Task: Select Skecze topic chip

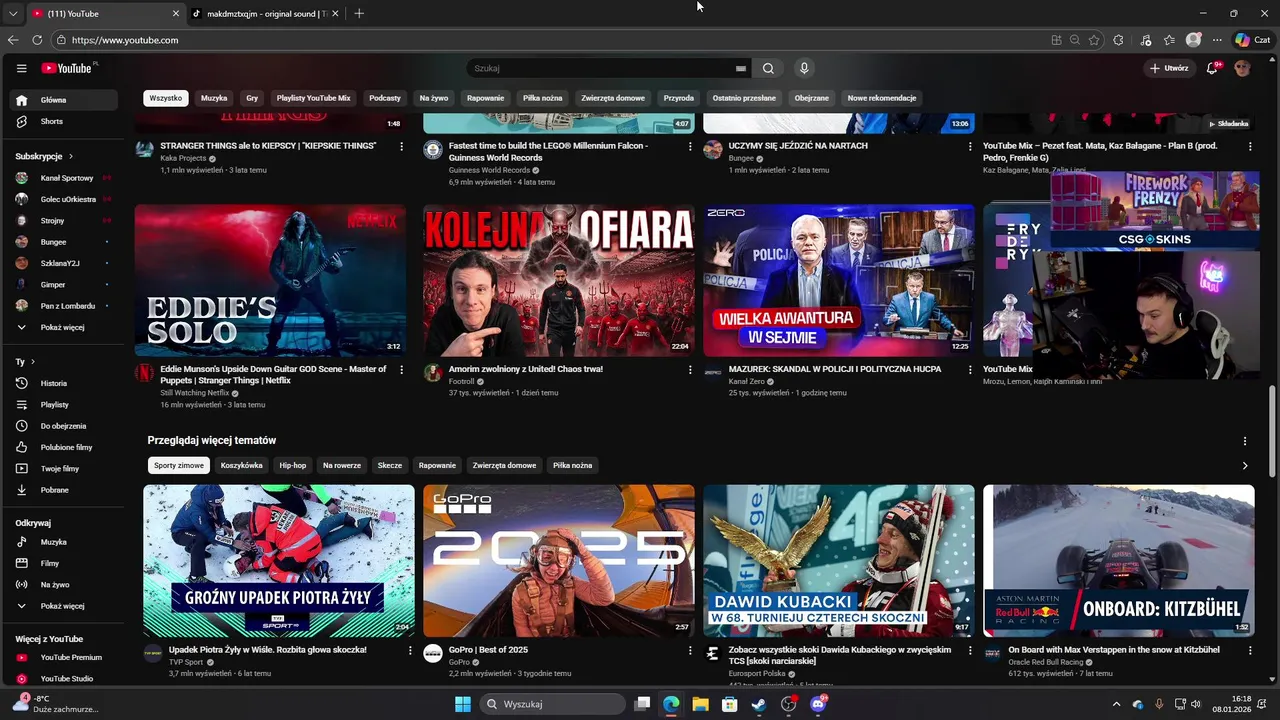Action: point(390,465)
